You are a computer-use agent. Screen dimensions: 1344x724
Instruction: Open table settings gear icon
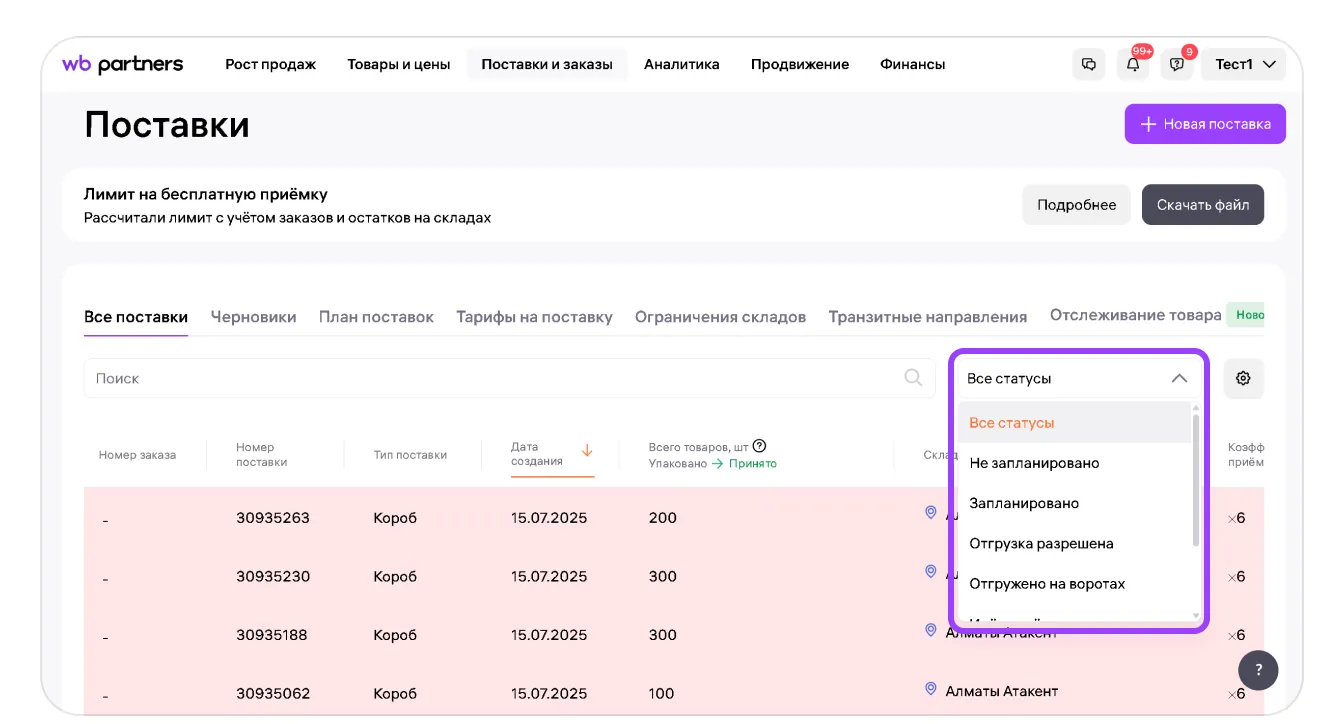click(x=1243, y=378)
